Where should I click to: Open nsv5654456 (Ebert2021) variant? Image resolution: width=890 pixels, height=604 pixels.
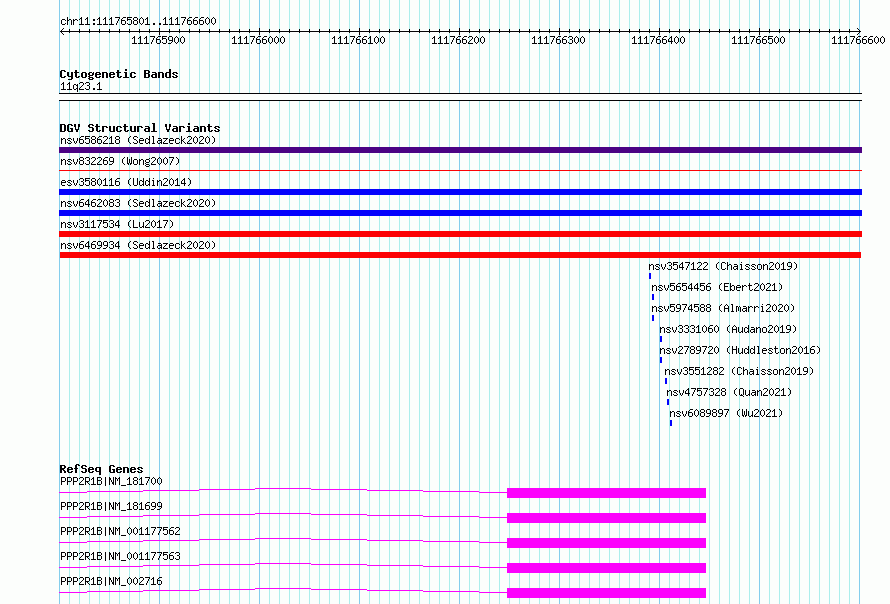pos(717,287)
